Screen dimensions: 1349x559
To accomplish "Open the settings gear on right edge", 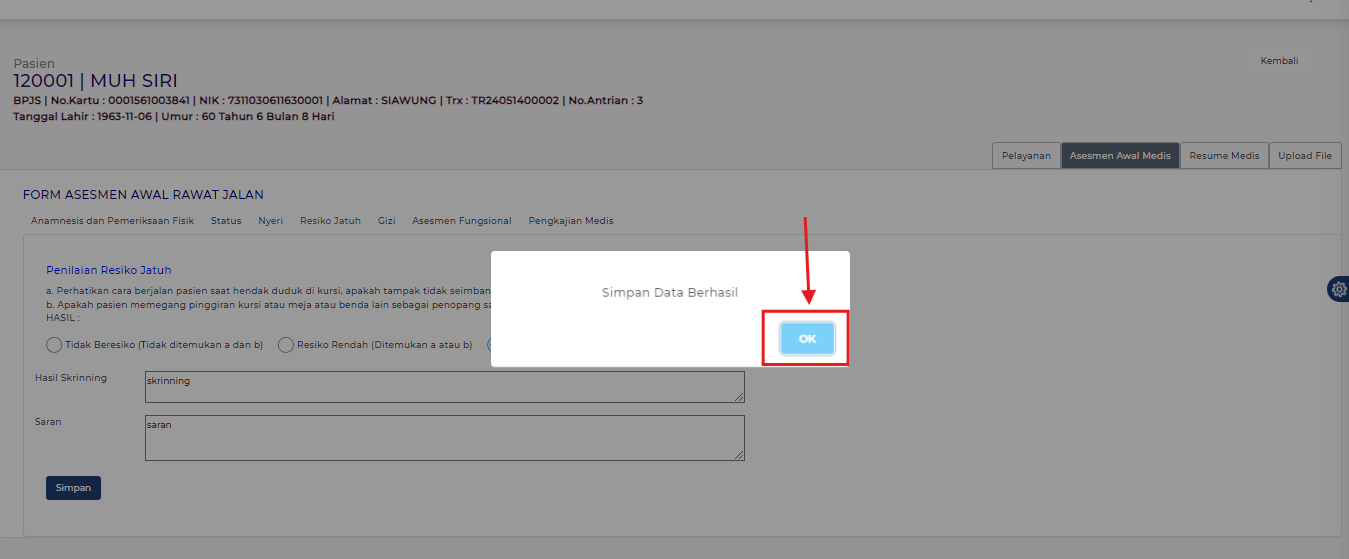I will pyautogui.click(x=1338, y=289).
